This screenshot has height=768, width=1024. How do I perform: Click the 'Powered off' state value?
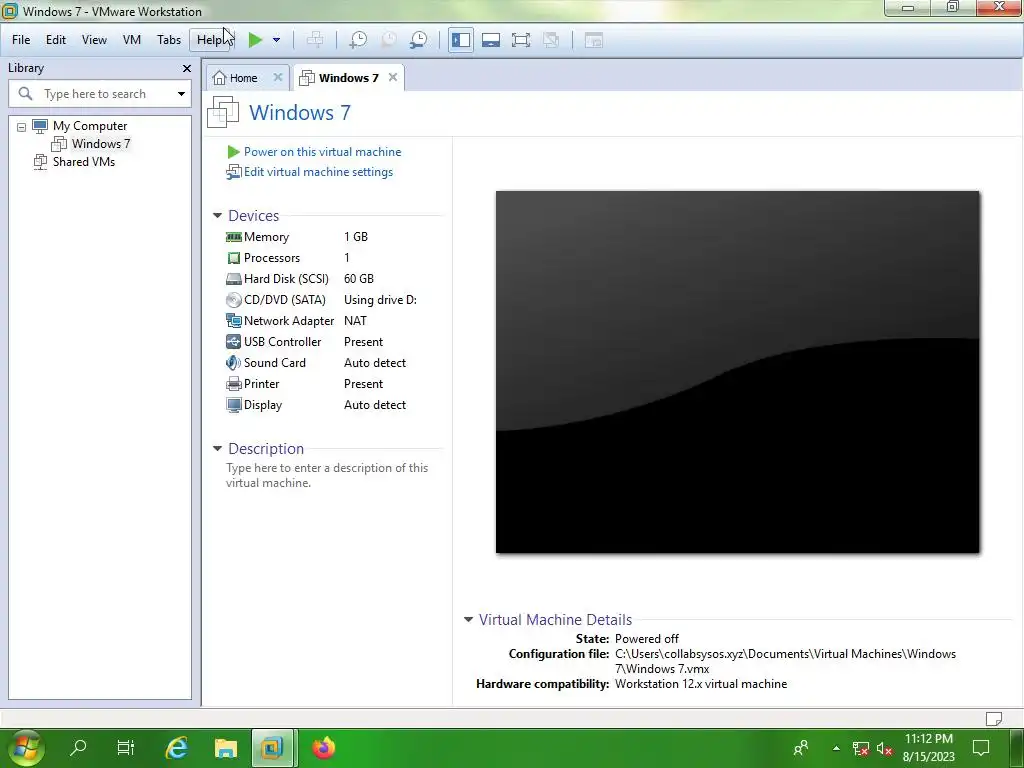(x=647, y=639)
